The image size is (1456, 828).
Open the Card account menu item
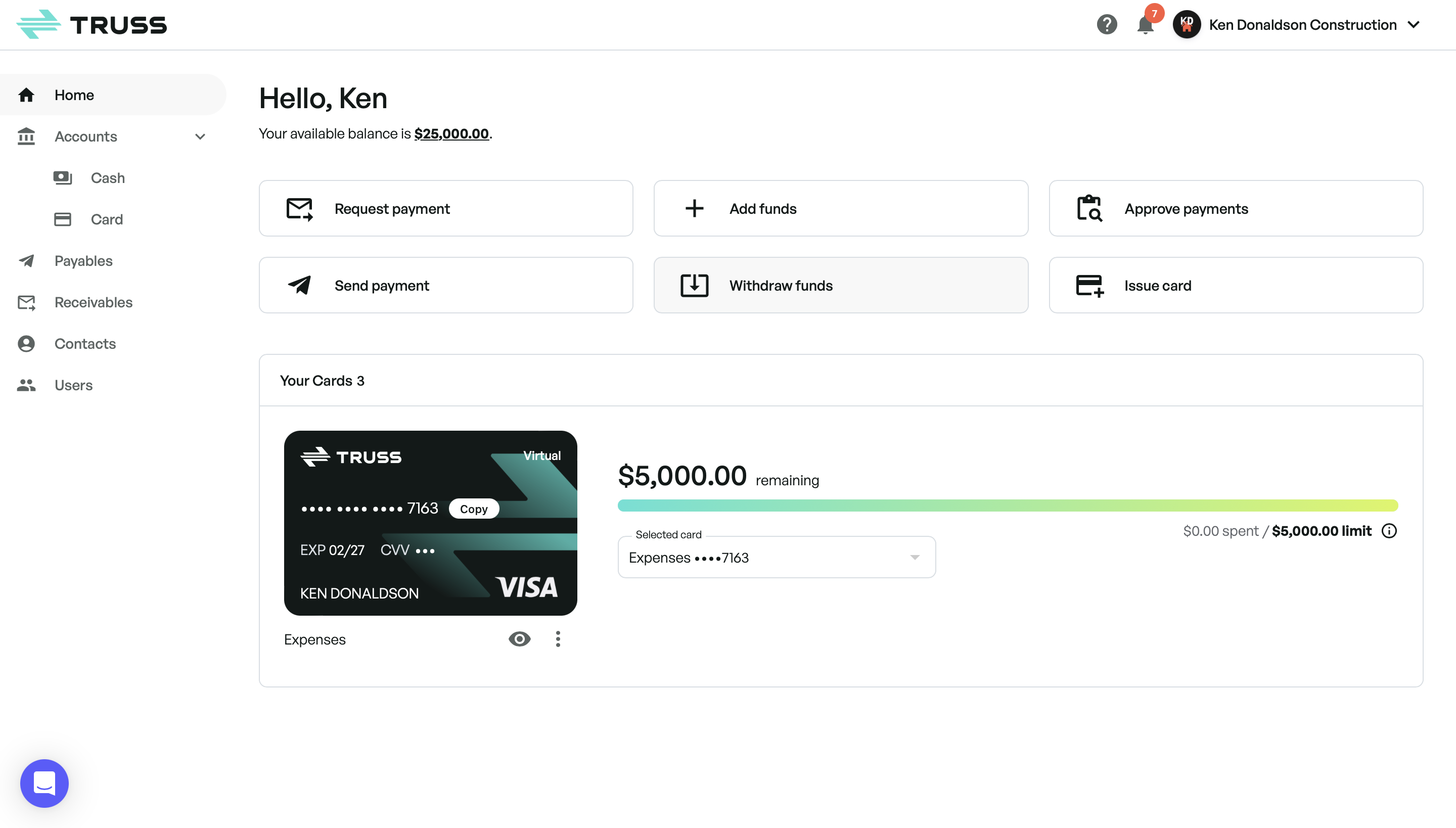coord(107,219)
